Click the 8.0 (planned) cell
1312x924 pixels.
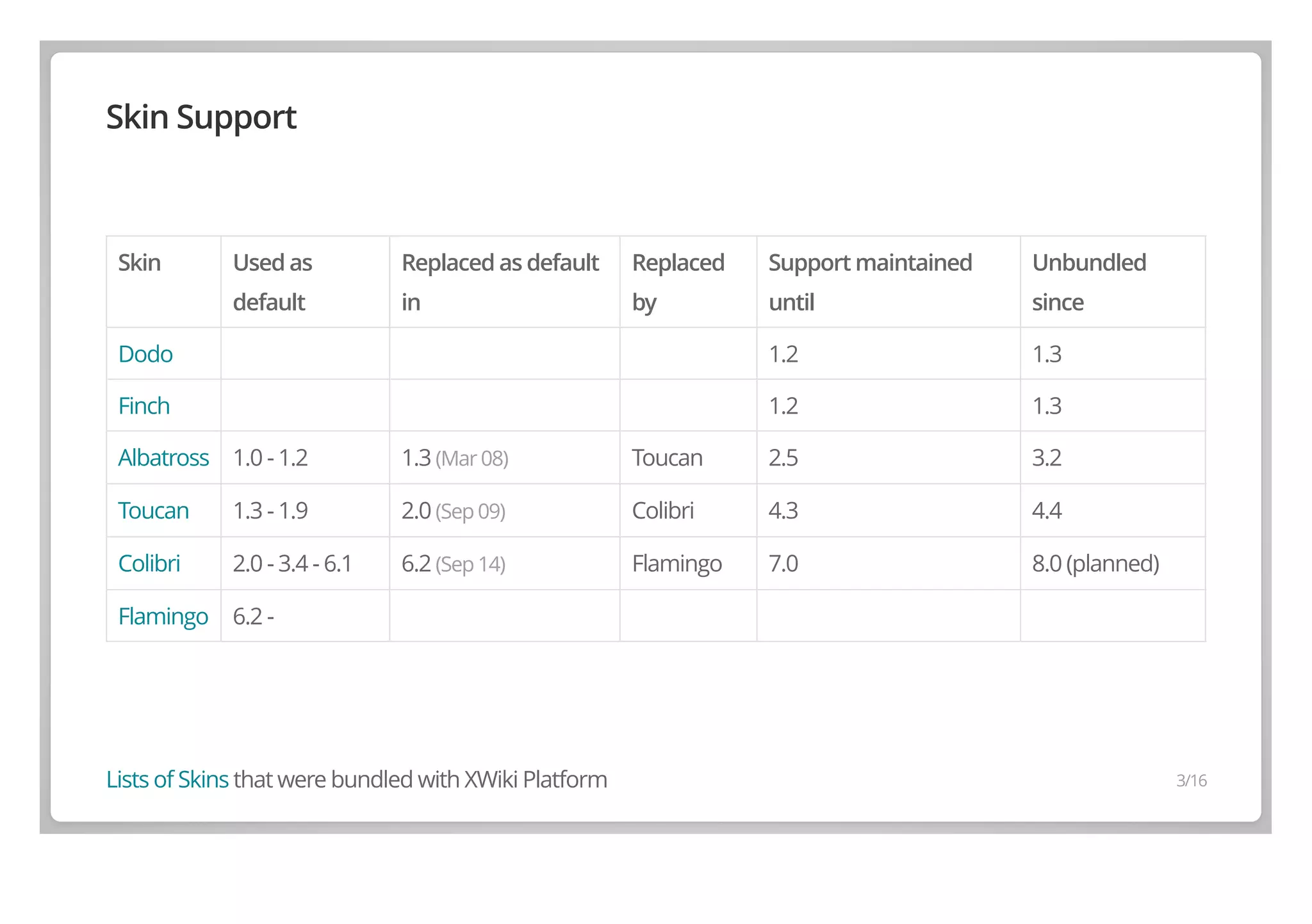click(x=1095, y=563)
